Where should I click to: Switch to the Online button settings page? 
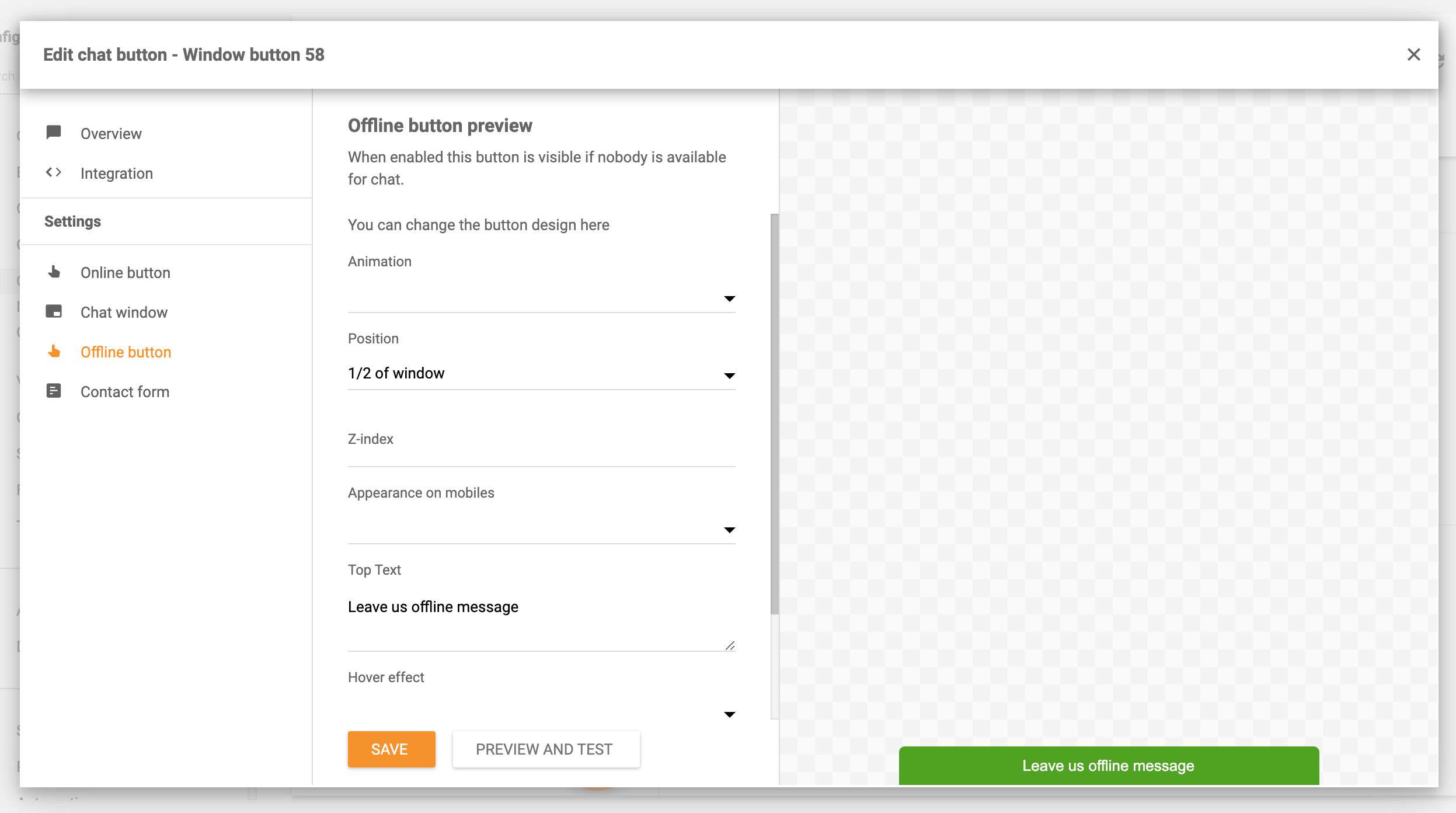[125, 272]
